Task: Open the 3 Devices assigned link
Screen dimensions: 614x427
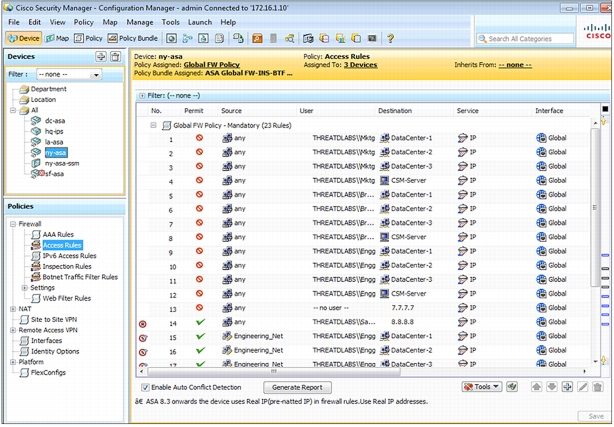Action: pyautogui.click(x=360, y=65)
